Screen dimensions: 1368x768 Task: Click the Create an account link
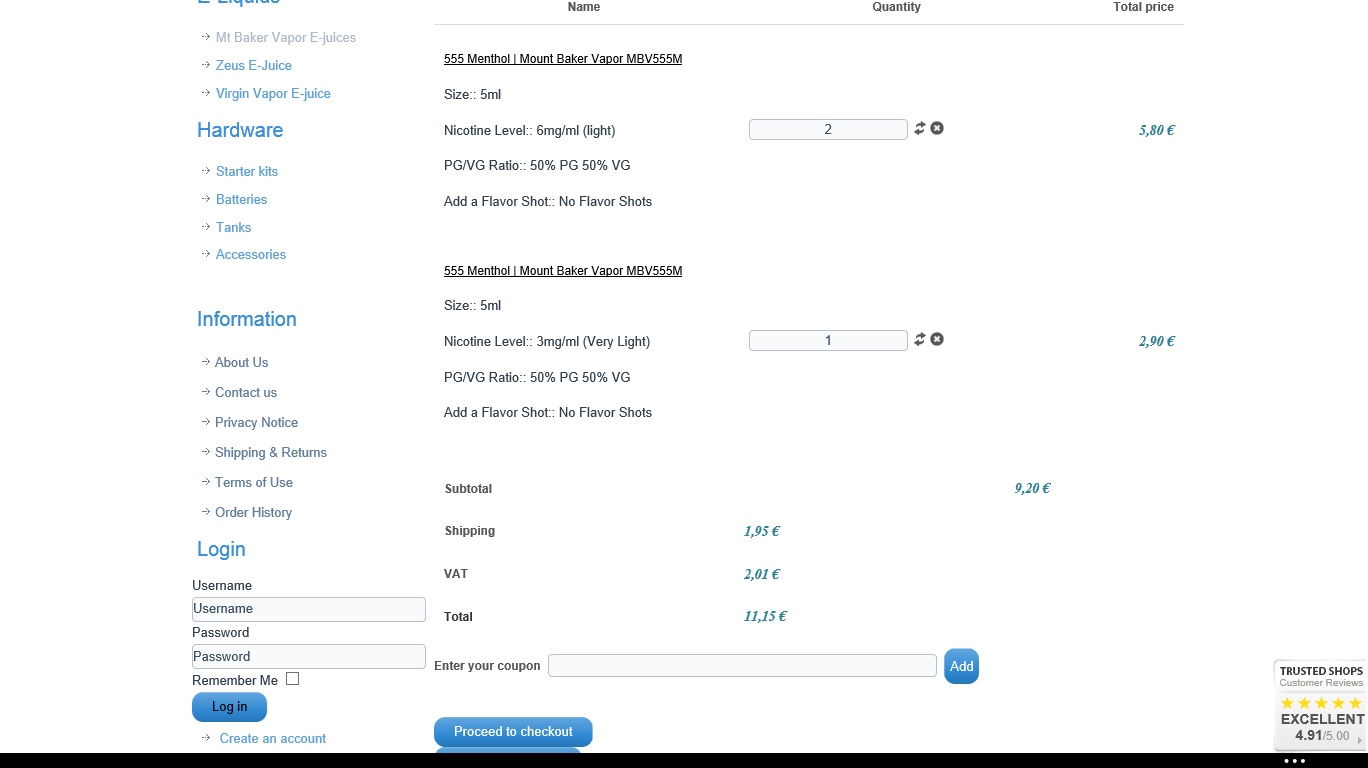273,738
